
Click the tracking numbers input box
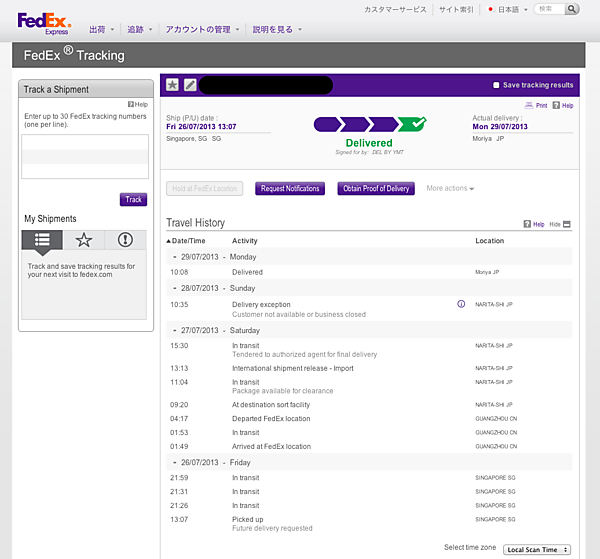point(84,157)
